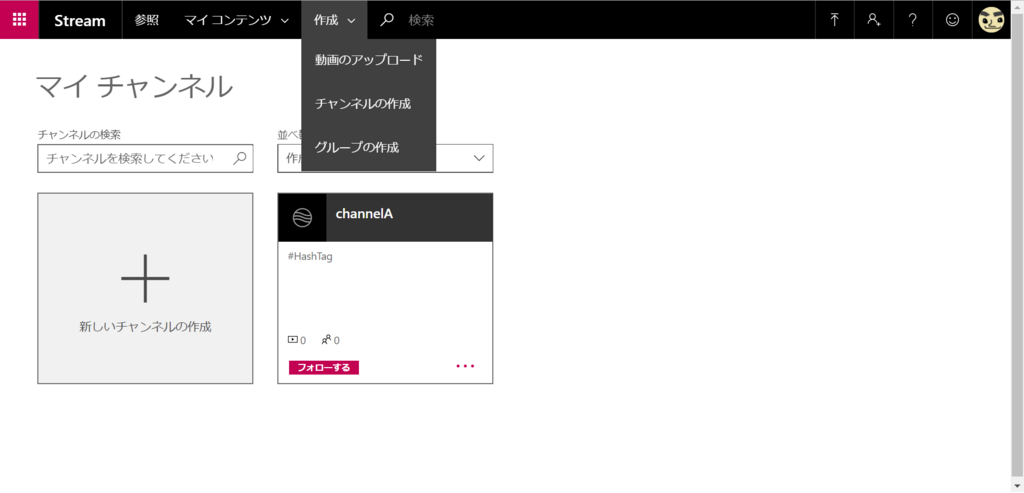Open the user profile avatar
The image size is (1024, 493).
(x=991, y=20)
